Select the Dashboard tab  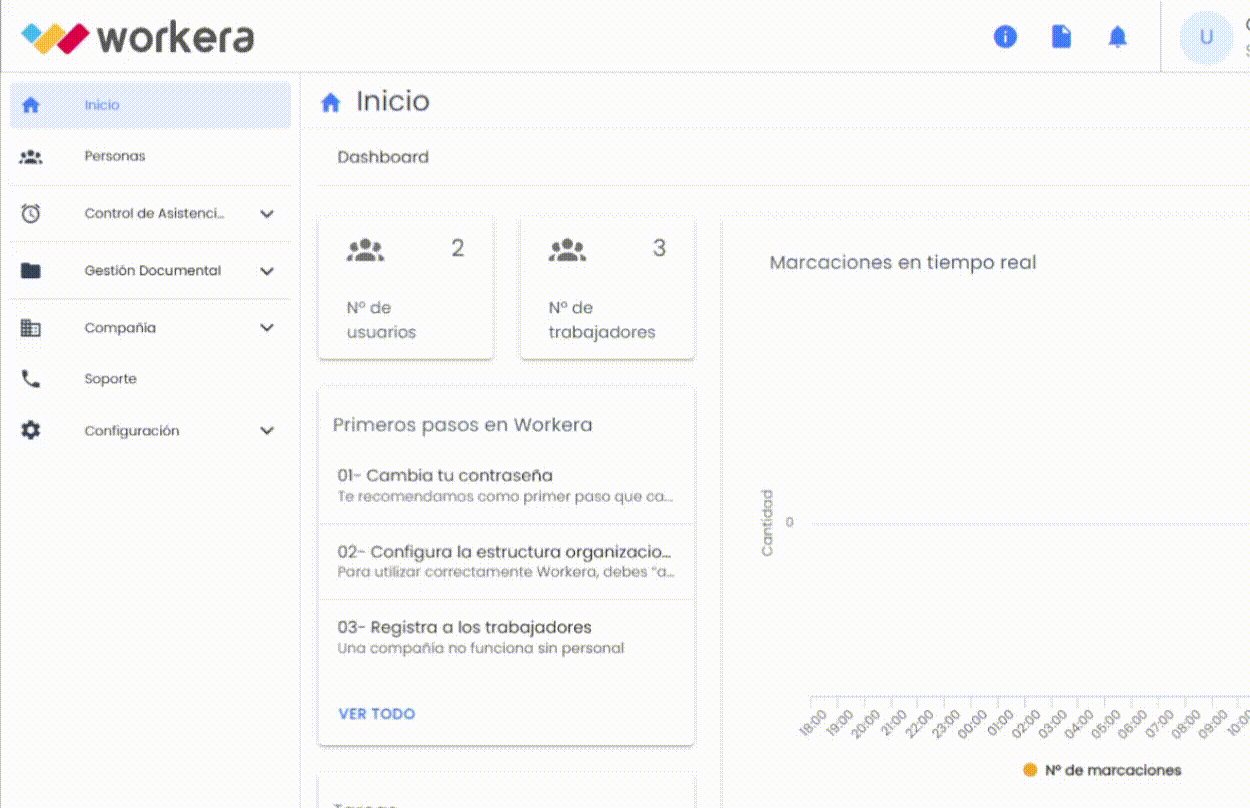coord(383,157)
